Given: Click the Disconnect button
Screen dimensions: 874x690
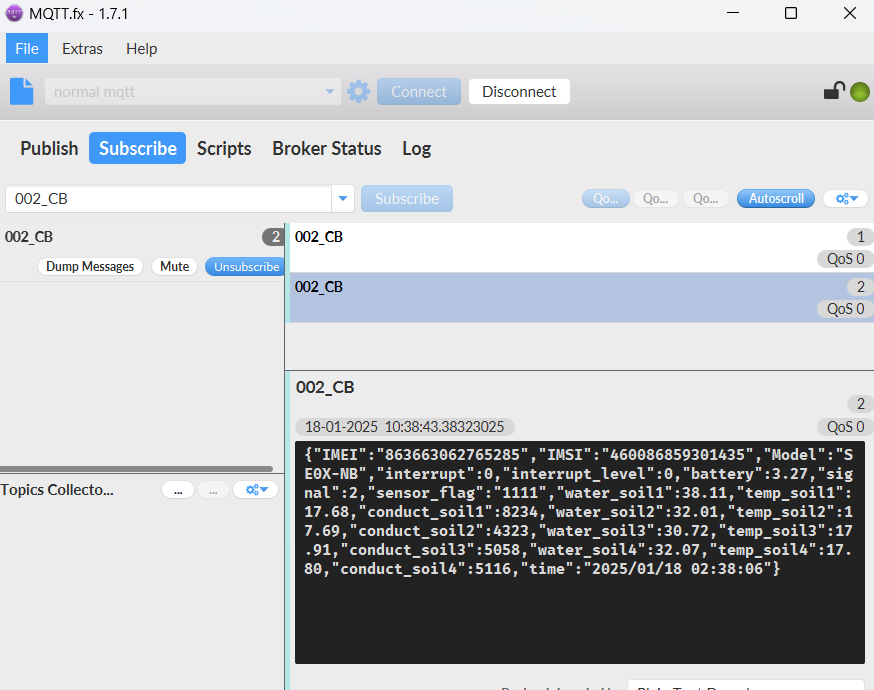Looking at the screenshot, I should click(x=519, y=91).
